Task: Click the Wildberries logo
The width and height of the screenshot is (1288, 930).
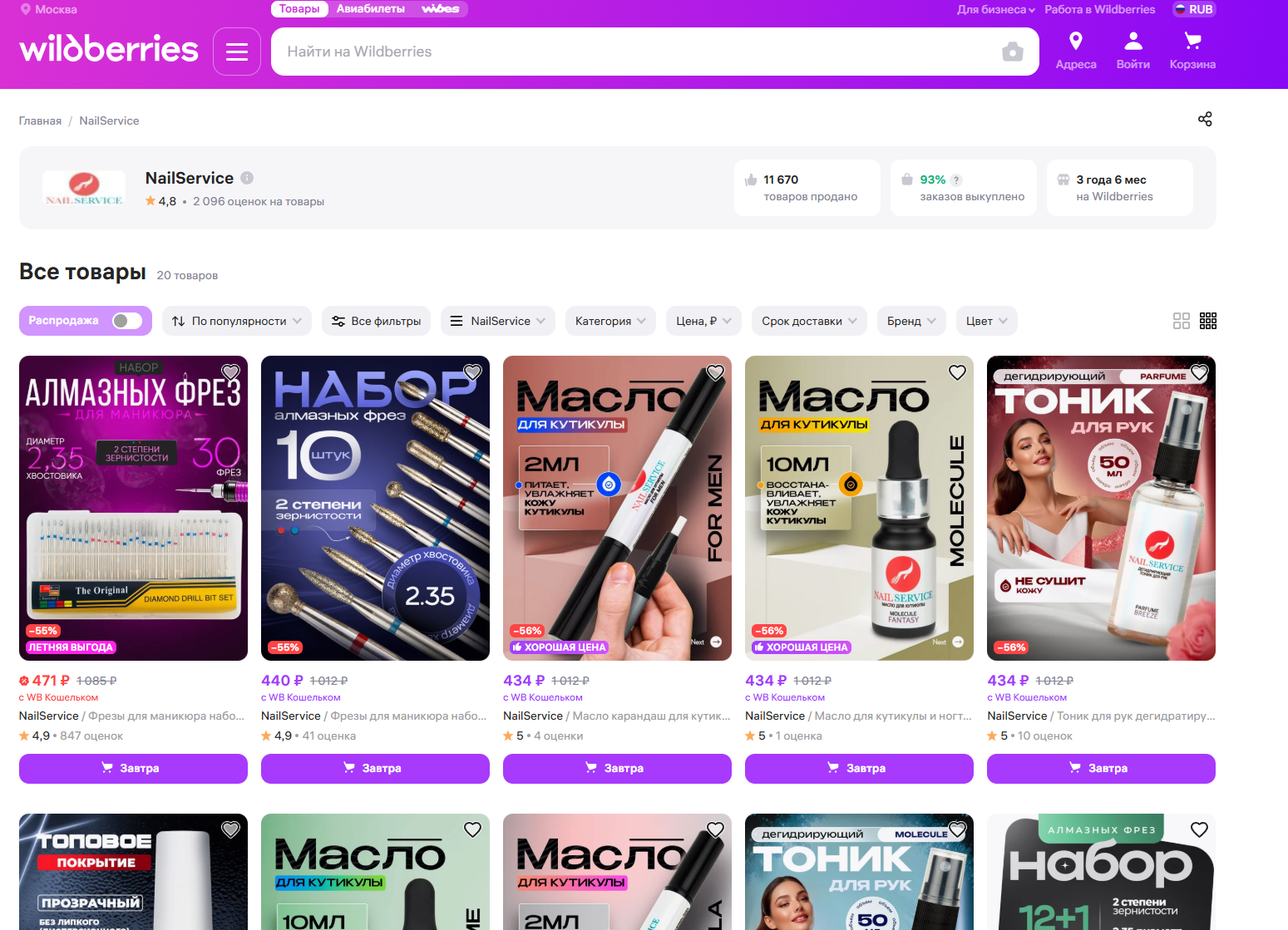Action: coord(109,49)
